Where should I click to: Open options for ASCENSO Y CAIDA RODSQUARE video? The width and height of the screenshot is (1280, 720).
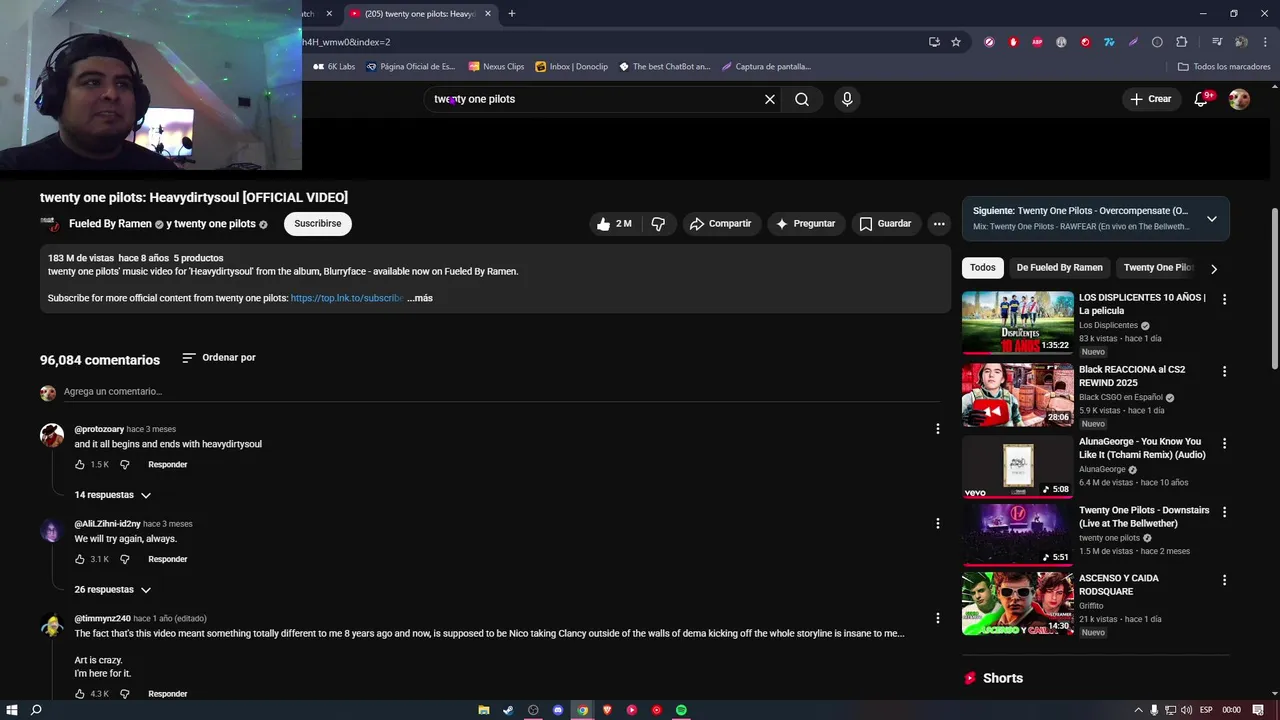tap(1224, 580)
